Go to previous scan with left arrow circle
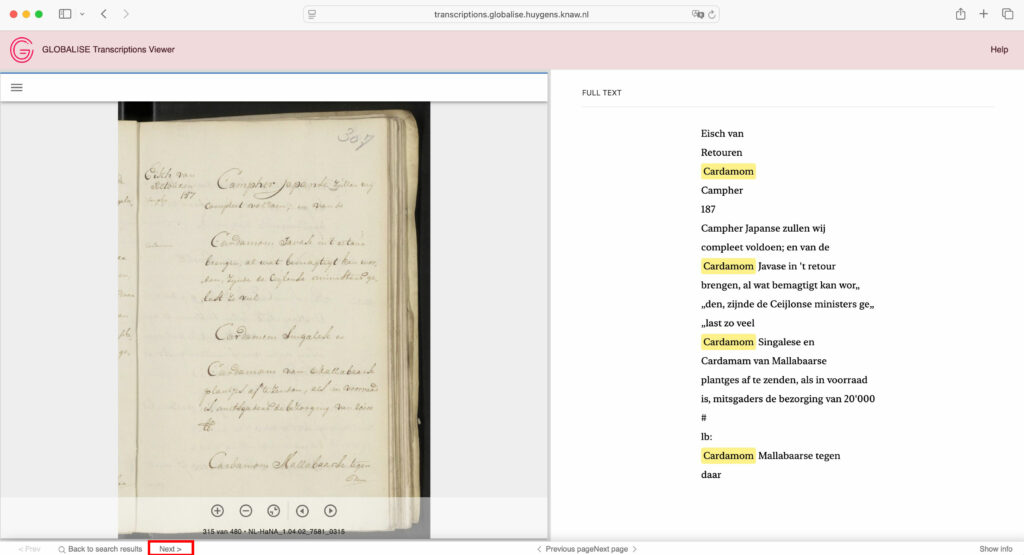The width and height of the screenshot is (1024, 555). pyautogui.click(x=302, y=511)
